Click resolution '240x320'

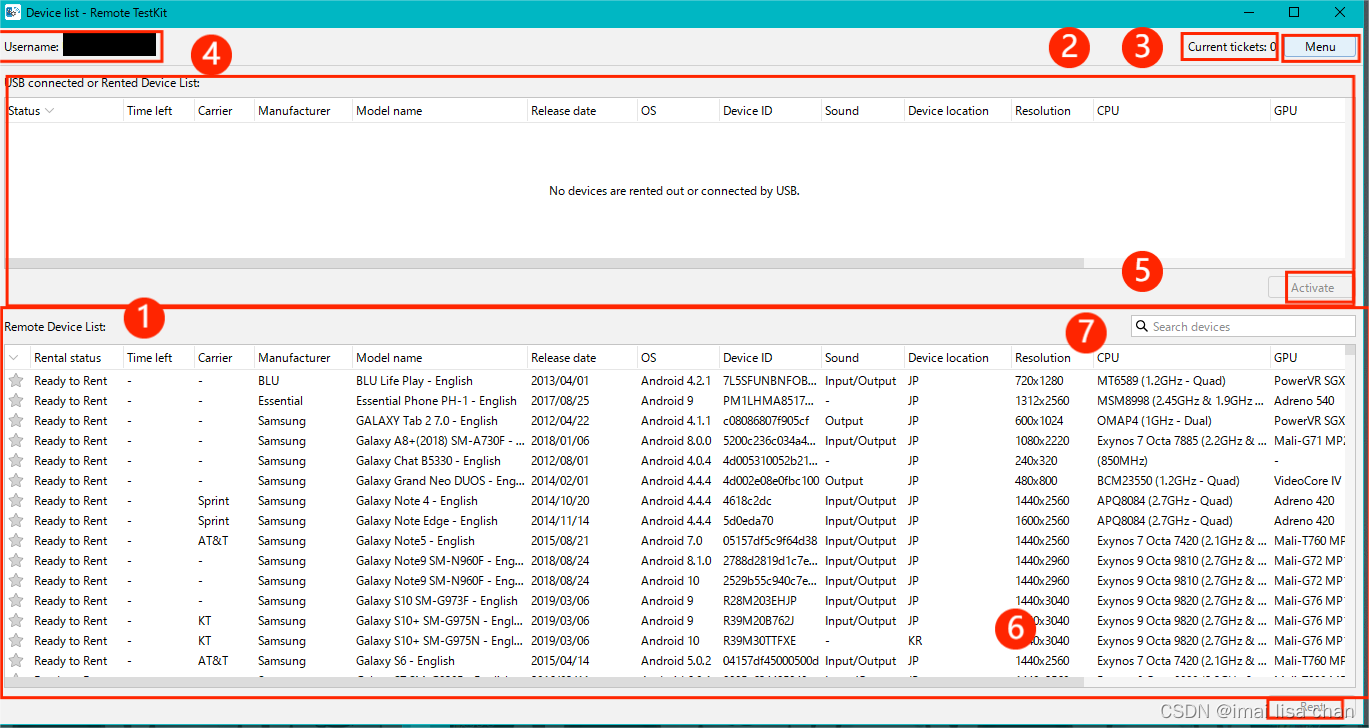pyautogui.click(x=1036, y=460)
